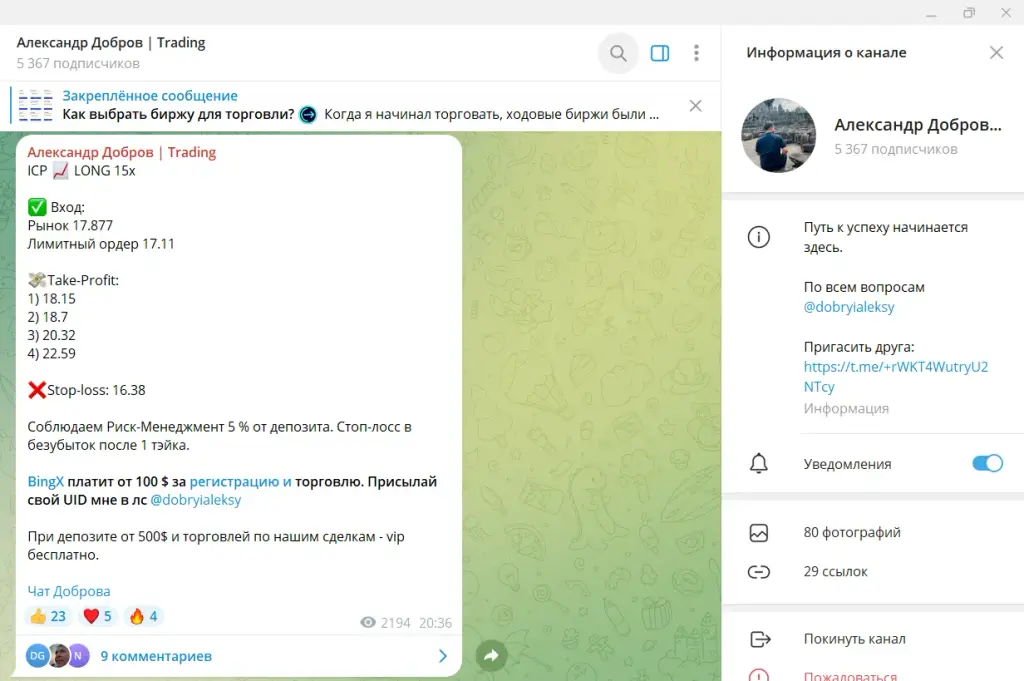Click the info circle icon
Screen dimensions: 1024x681
tap(758, 236)
